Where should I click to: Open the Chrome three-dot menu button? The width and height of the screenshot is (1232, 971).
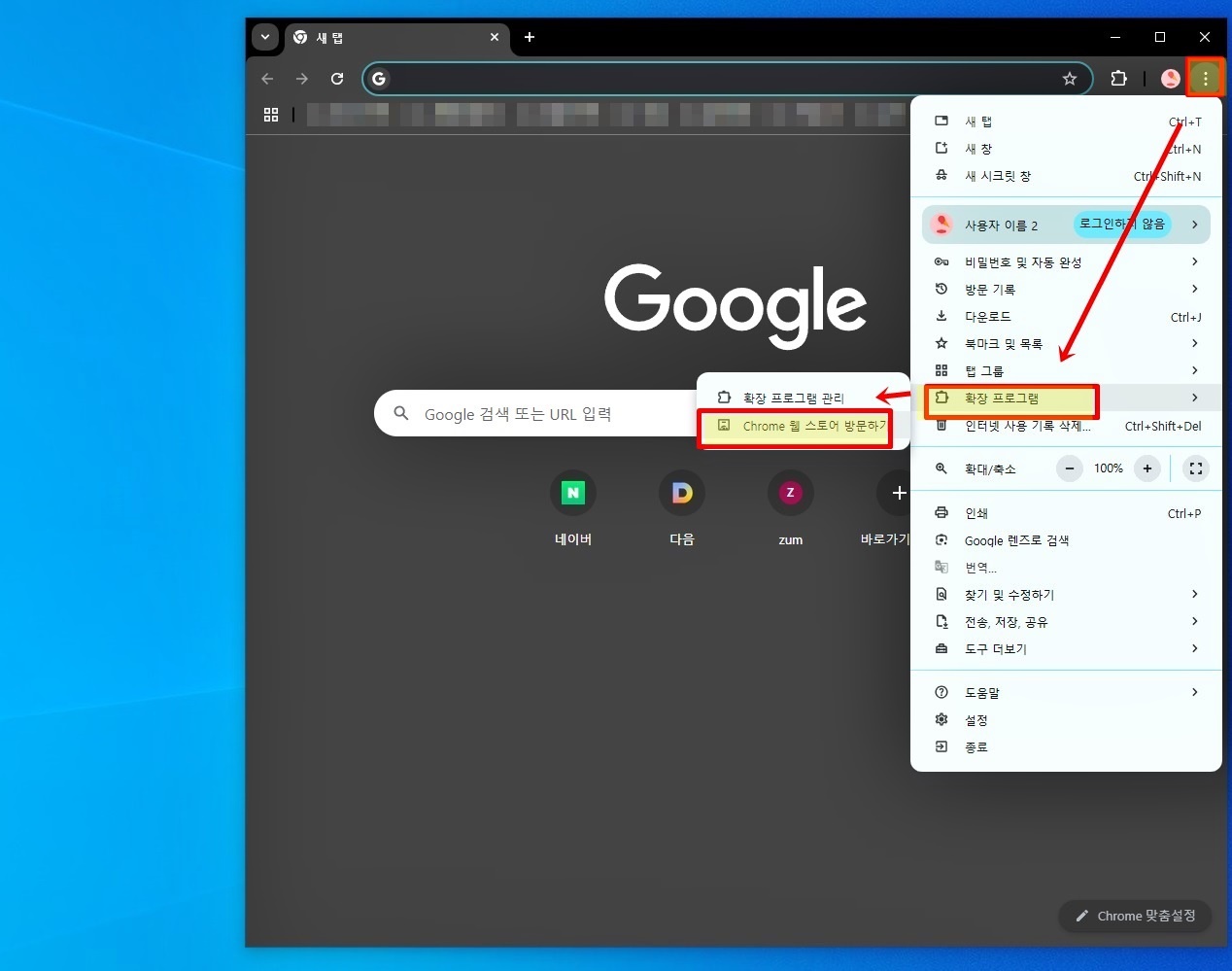(x=1205, y=79)
